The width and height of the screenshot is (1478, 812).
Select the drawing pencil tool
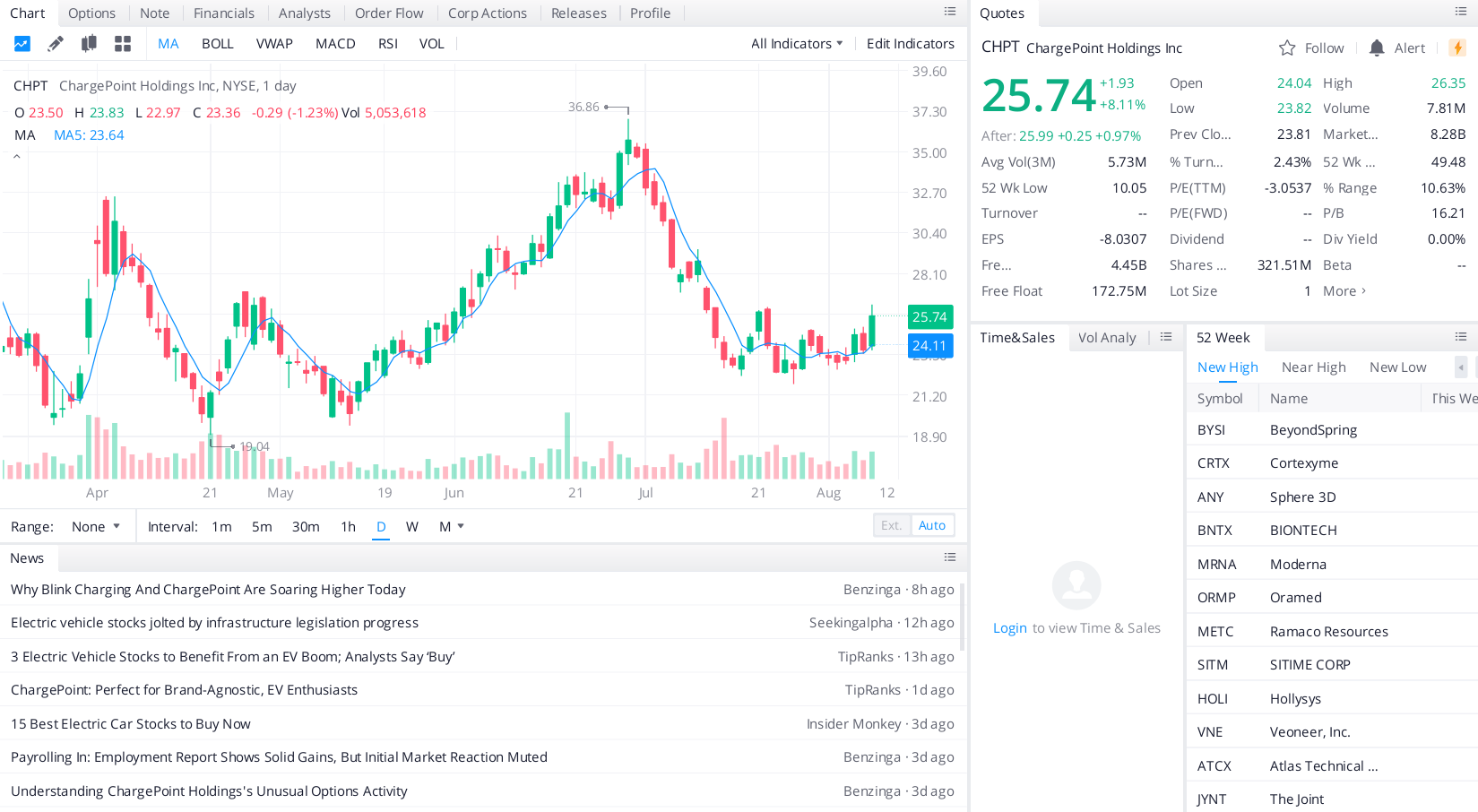coord(56,44)
